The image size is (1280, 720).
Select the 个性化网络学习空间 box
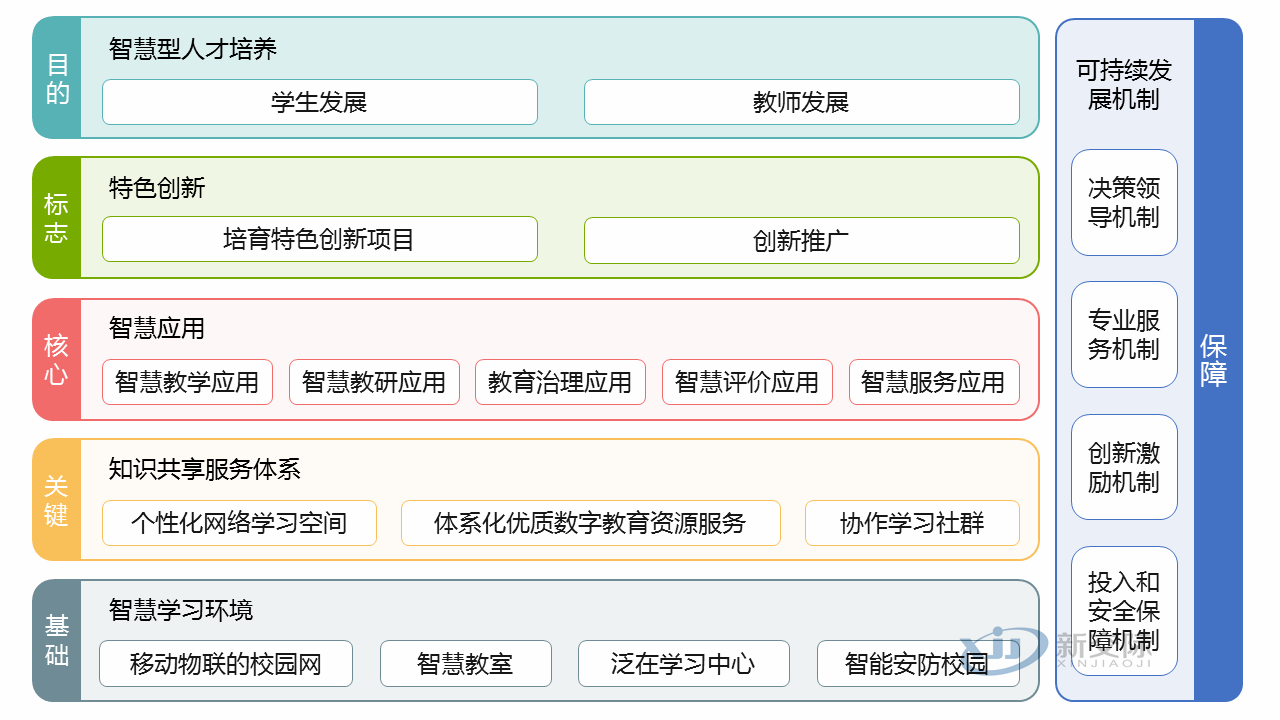239,523
